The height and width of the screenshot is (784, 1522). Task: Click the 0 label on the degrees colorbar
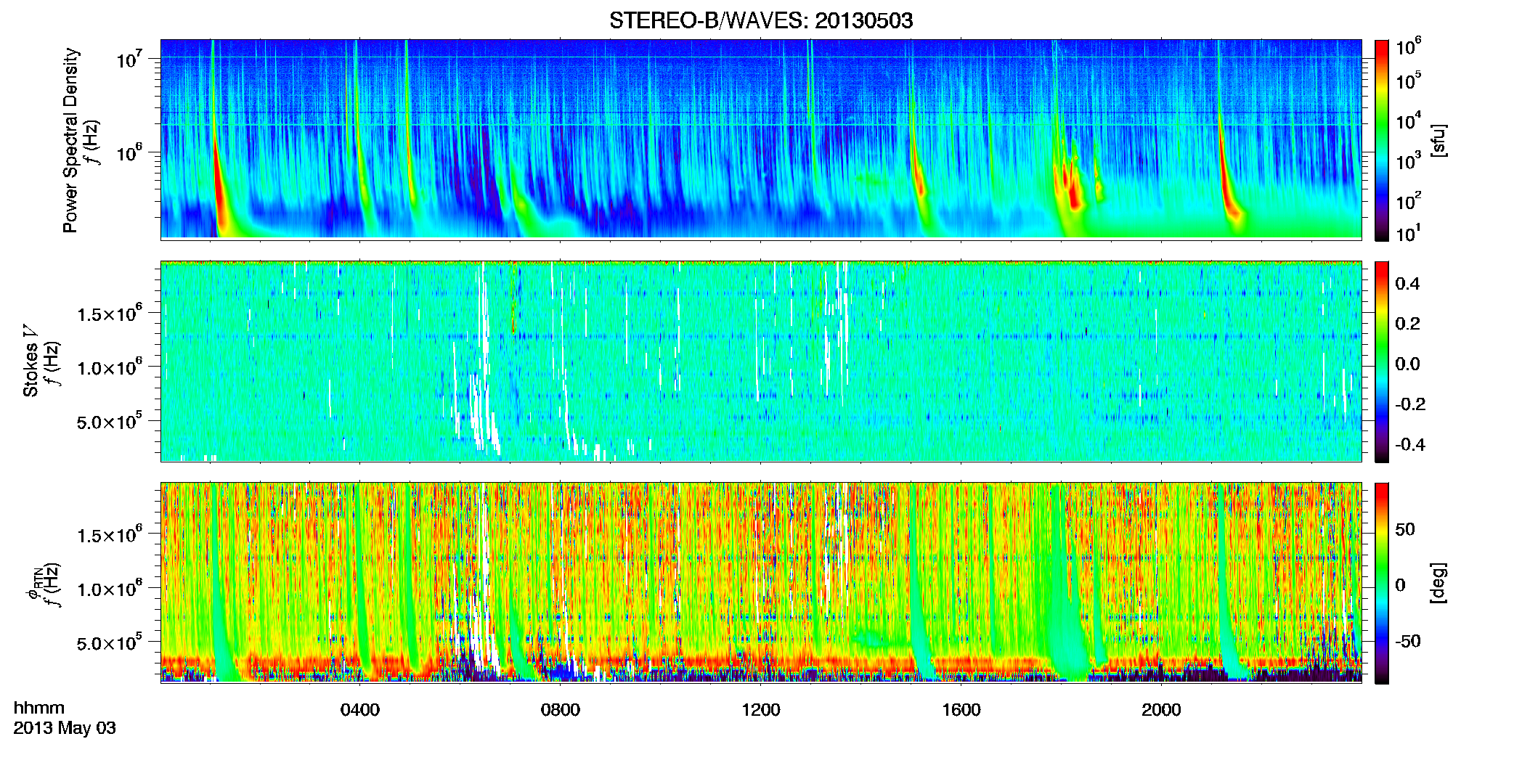pos(1401,585)
